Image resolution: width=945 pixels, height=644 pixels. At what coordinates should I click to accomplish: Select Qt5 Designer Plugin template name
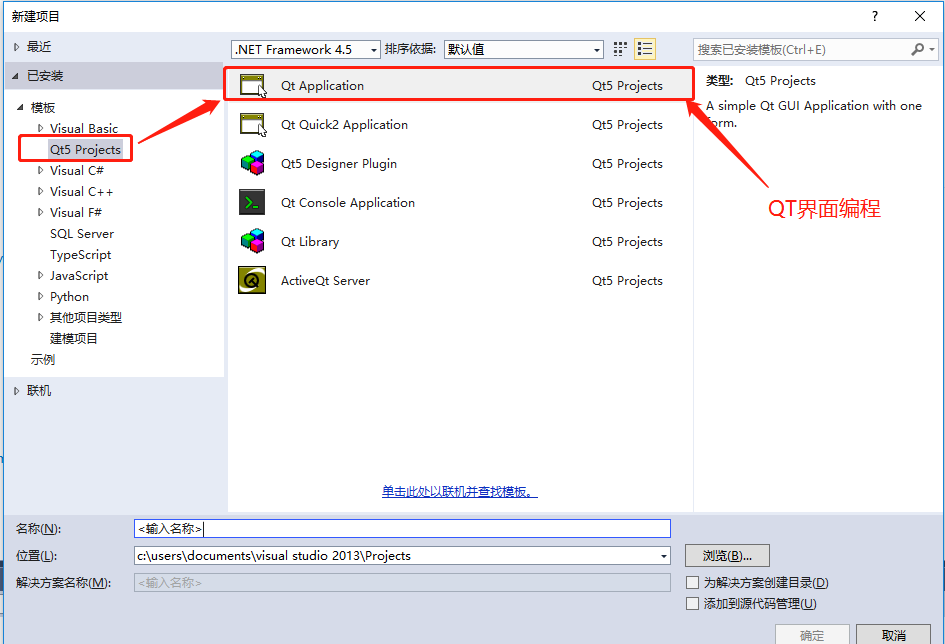339,164
